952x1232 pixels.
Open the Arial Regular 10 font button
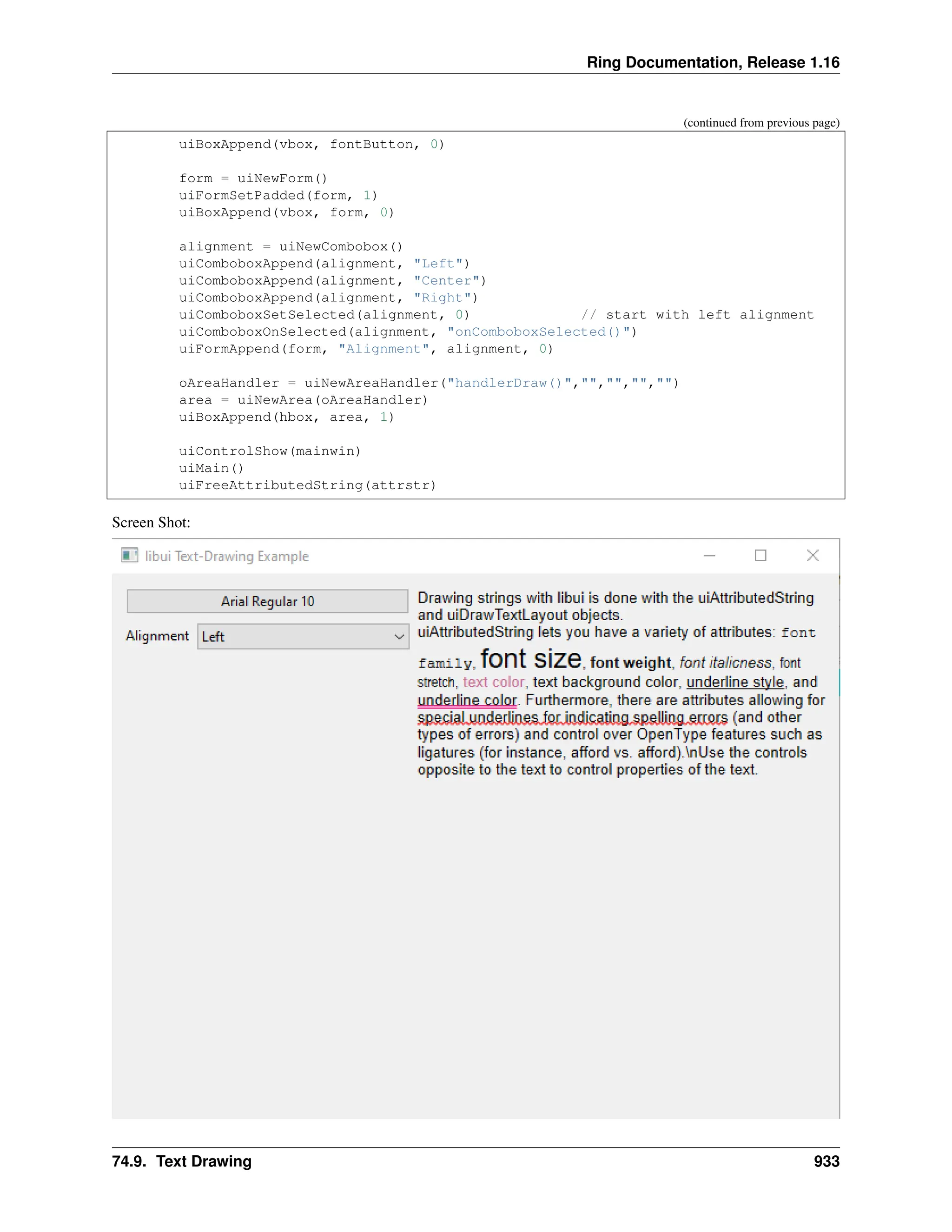267,601
